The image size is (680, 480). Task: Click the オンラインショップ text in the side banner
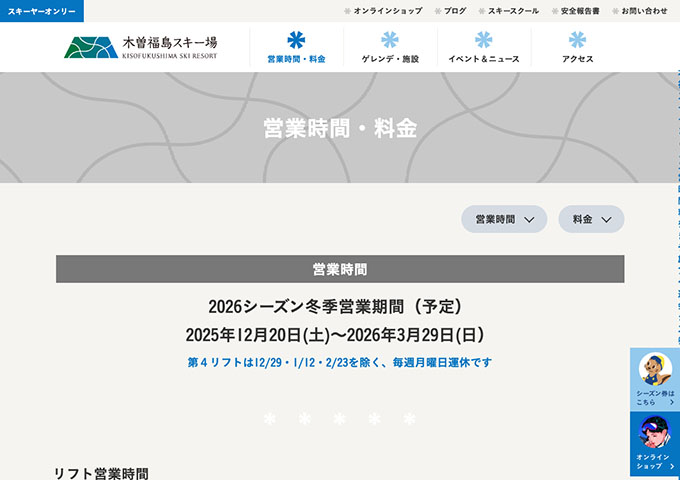655,461
